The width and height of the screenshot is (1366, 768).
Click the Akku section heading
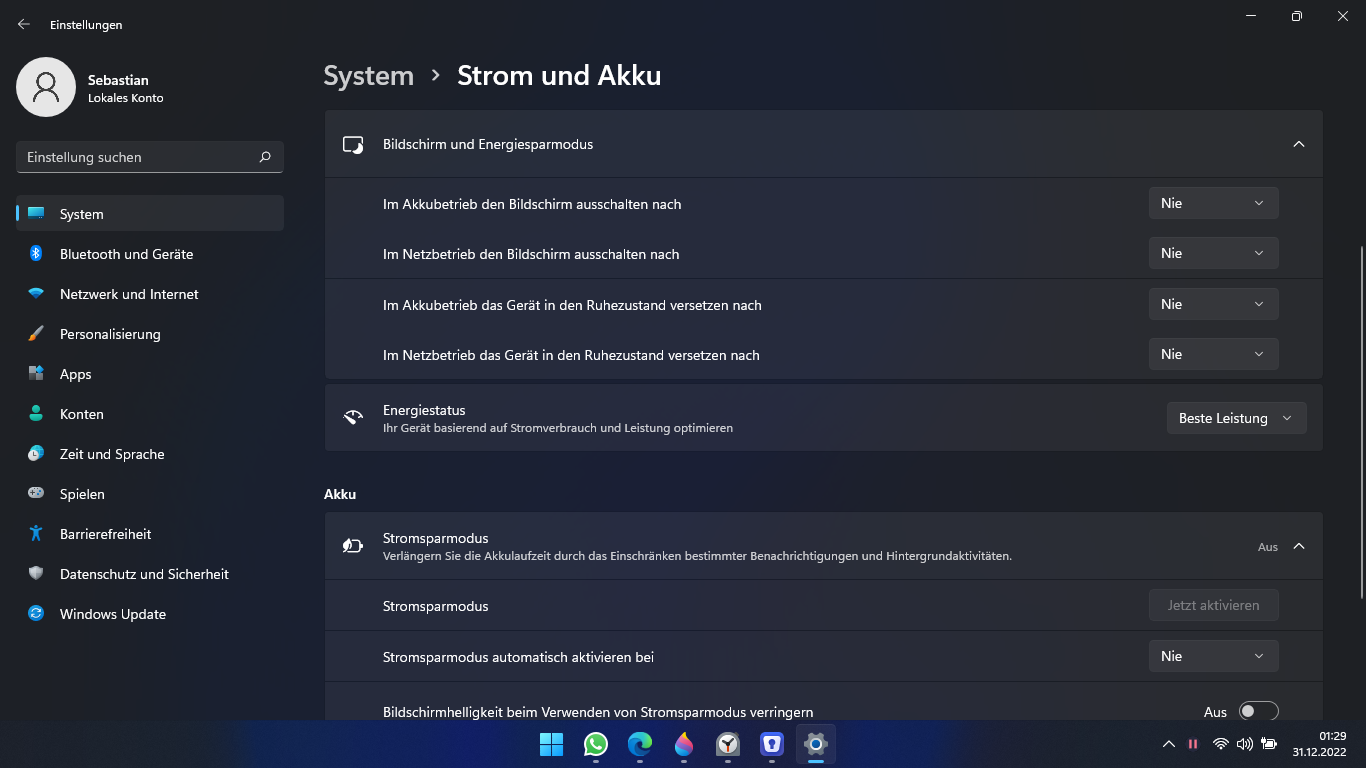coord(340,494)
